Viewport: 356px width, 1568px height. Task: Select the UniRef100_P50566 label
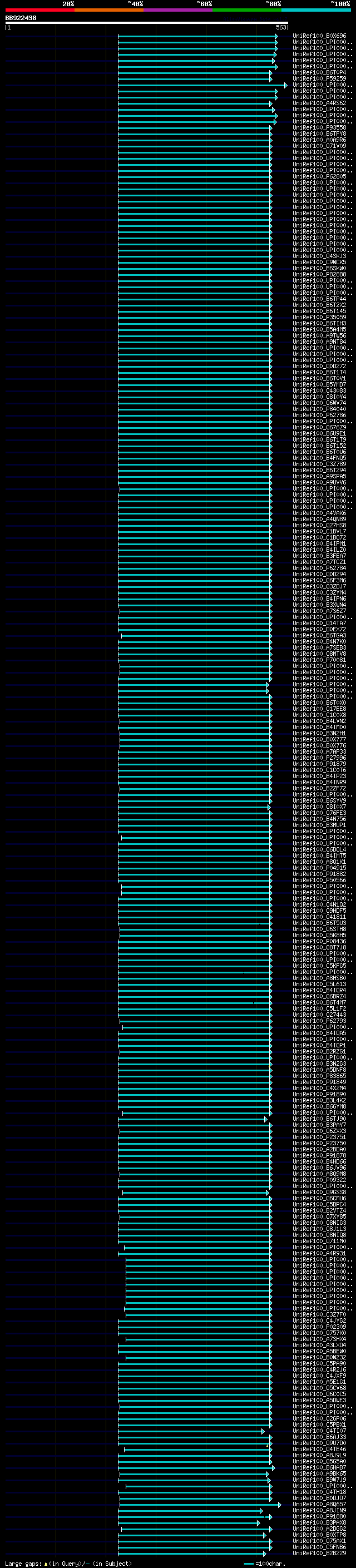[x=319, y=880]
